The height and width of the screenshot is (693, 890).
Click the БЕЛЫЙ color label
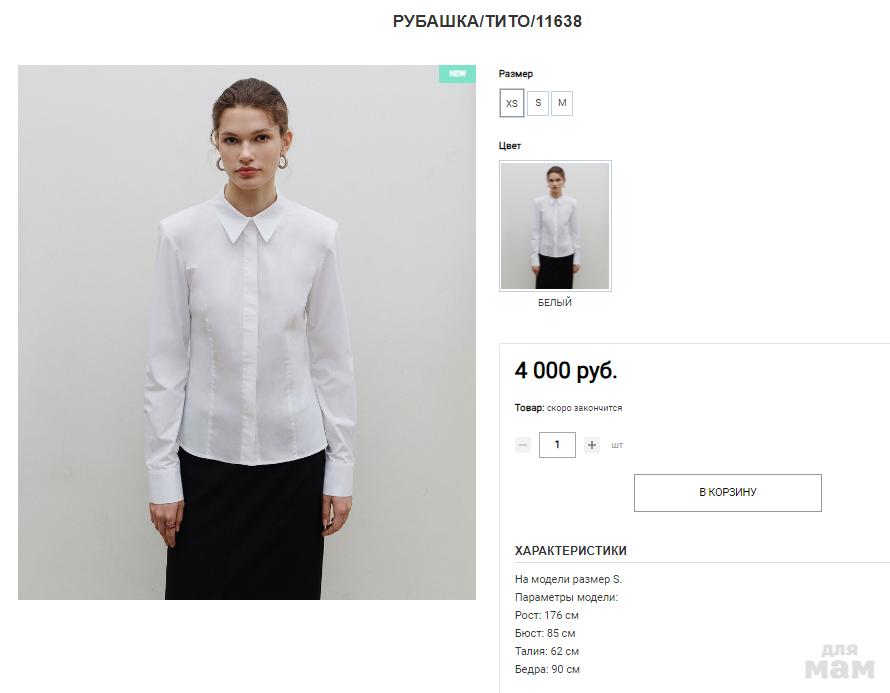(x=555, y=303)
